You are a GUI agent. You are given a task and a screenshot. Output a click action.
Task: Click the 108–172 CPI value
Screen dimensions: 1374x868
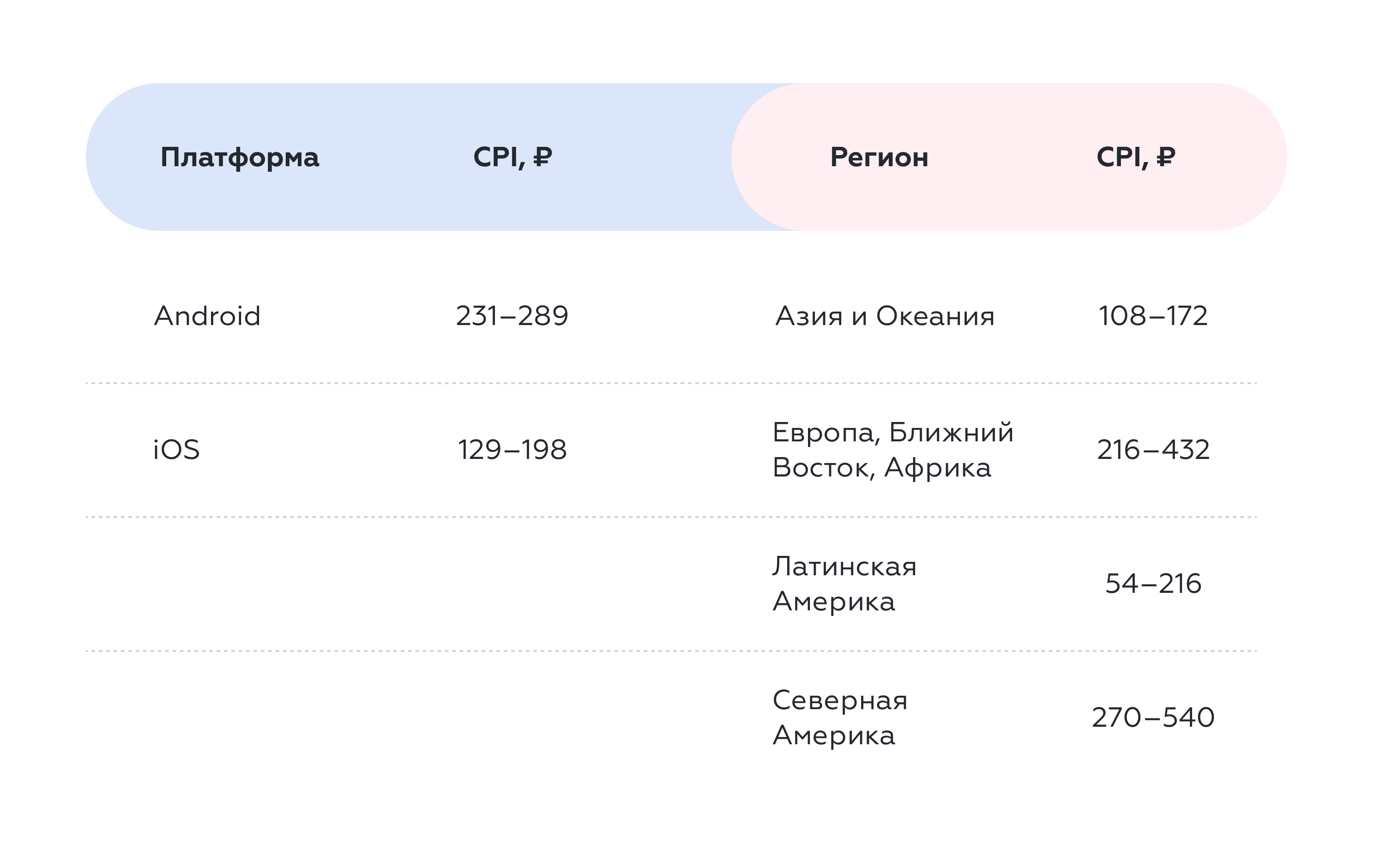click(1153, 316)
